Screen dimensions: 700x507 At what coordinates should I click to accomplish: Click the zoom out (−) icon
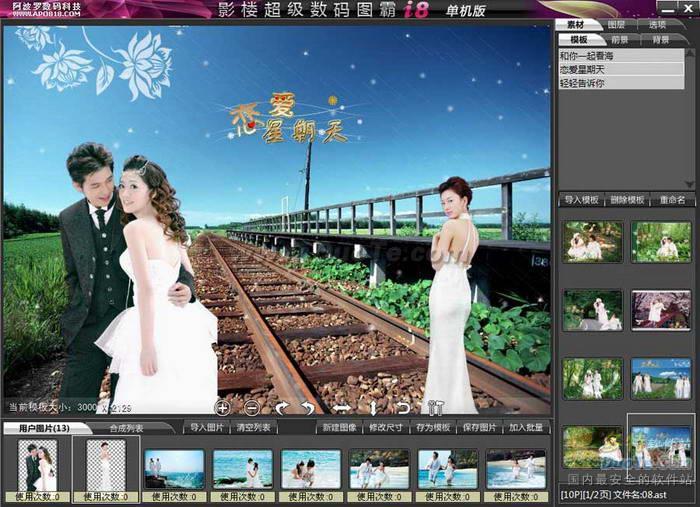(252, 408)
